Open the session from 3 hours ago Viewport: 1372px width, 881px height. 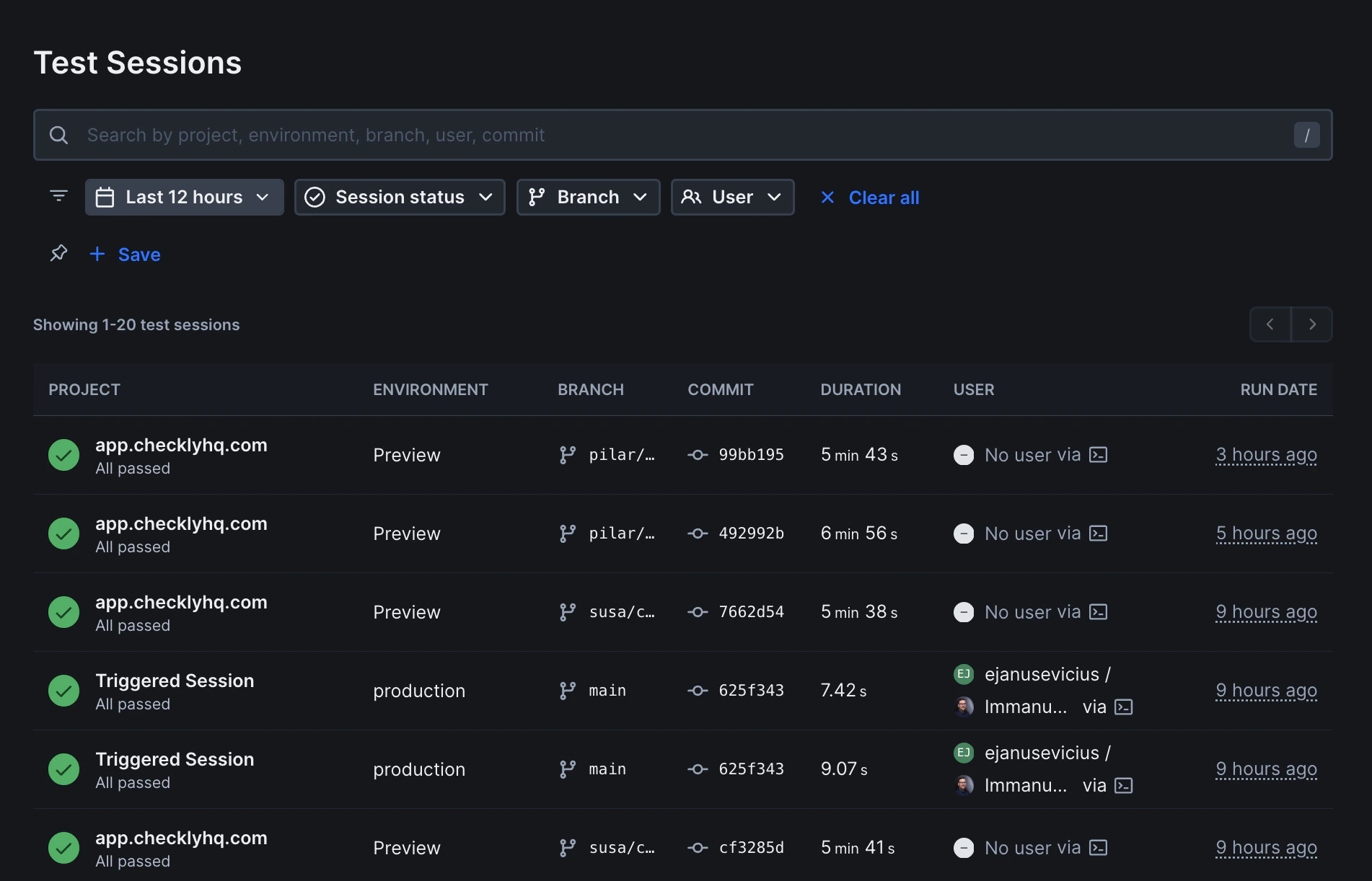tap(1266, 455)
